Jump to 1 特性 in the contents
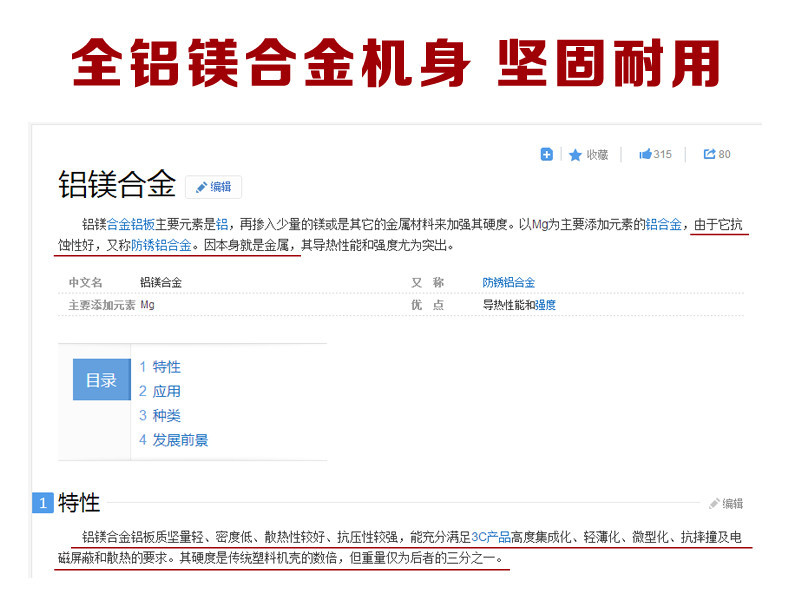This screenshot has width=790, height=600. (160, 367)
